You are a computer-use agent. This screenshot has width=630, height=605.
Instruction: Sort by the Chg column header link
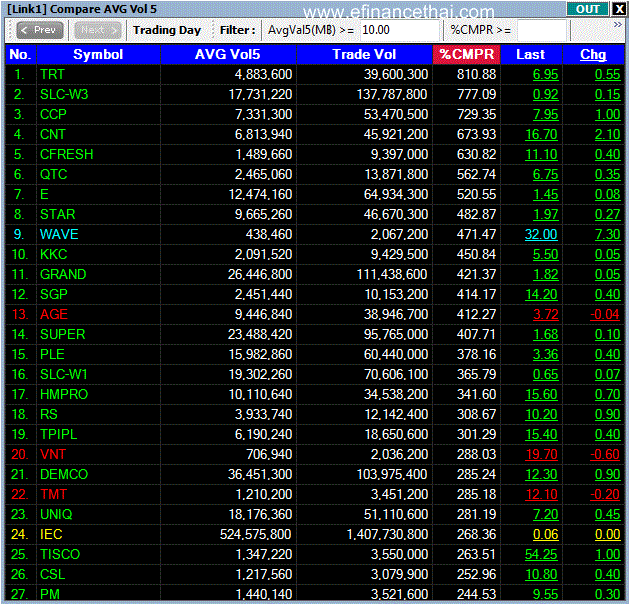click(x=593, y=55)
